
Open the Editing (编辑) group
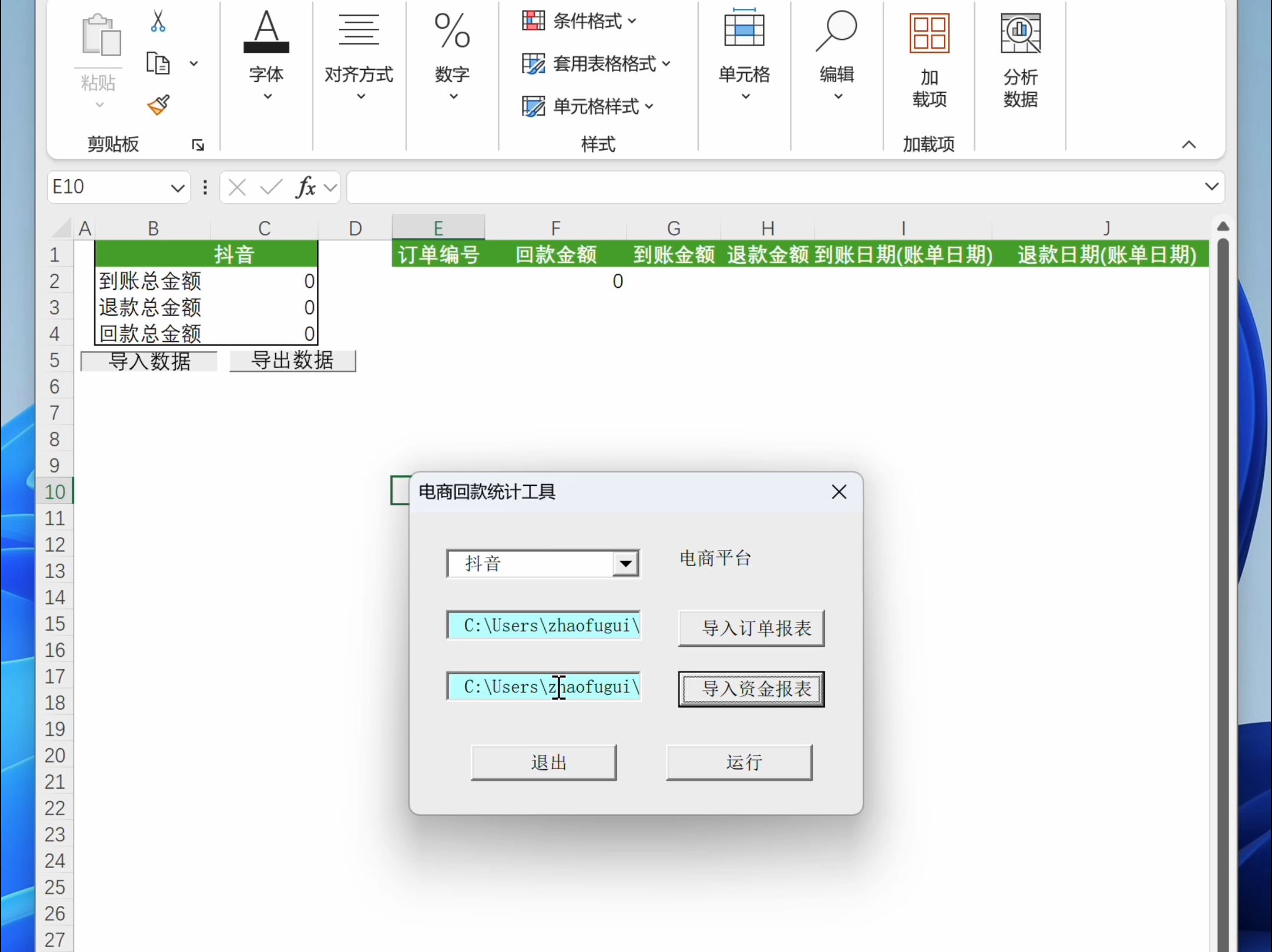coord(837,56)
